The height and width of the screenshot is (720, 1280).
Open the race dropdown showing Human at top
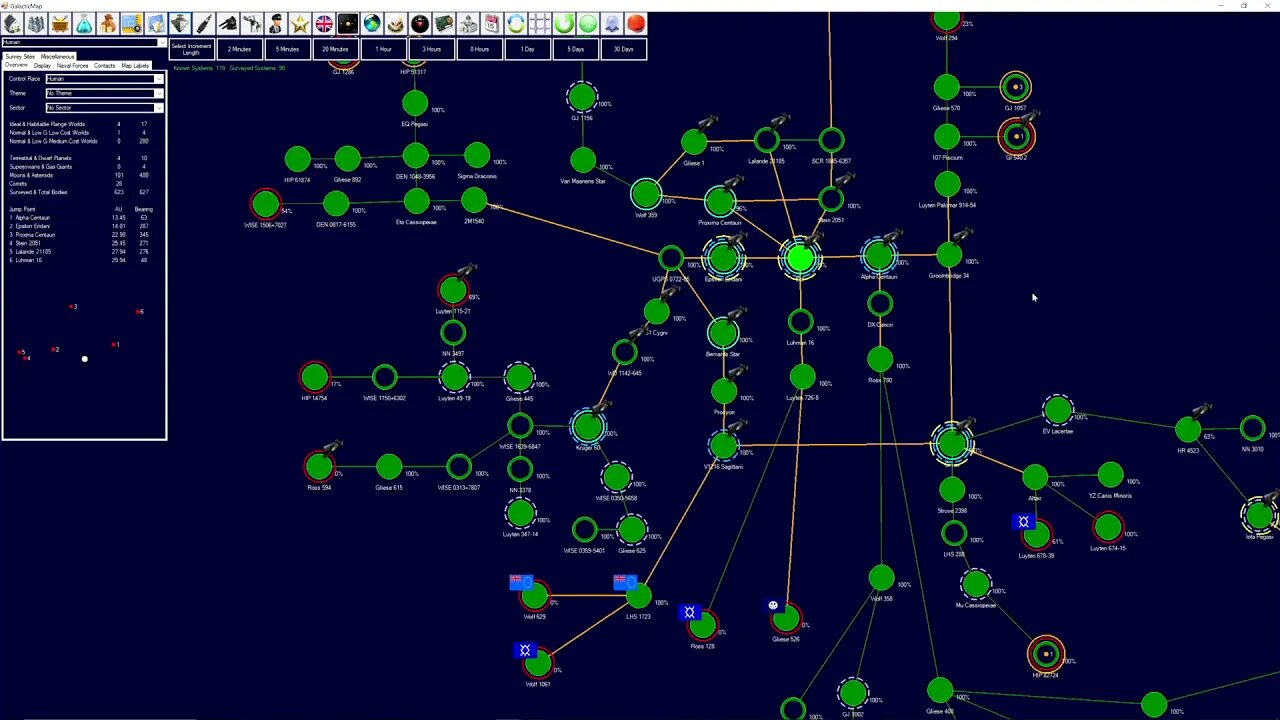[84, 42]
